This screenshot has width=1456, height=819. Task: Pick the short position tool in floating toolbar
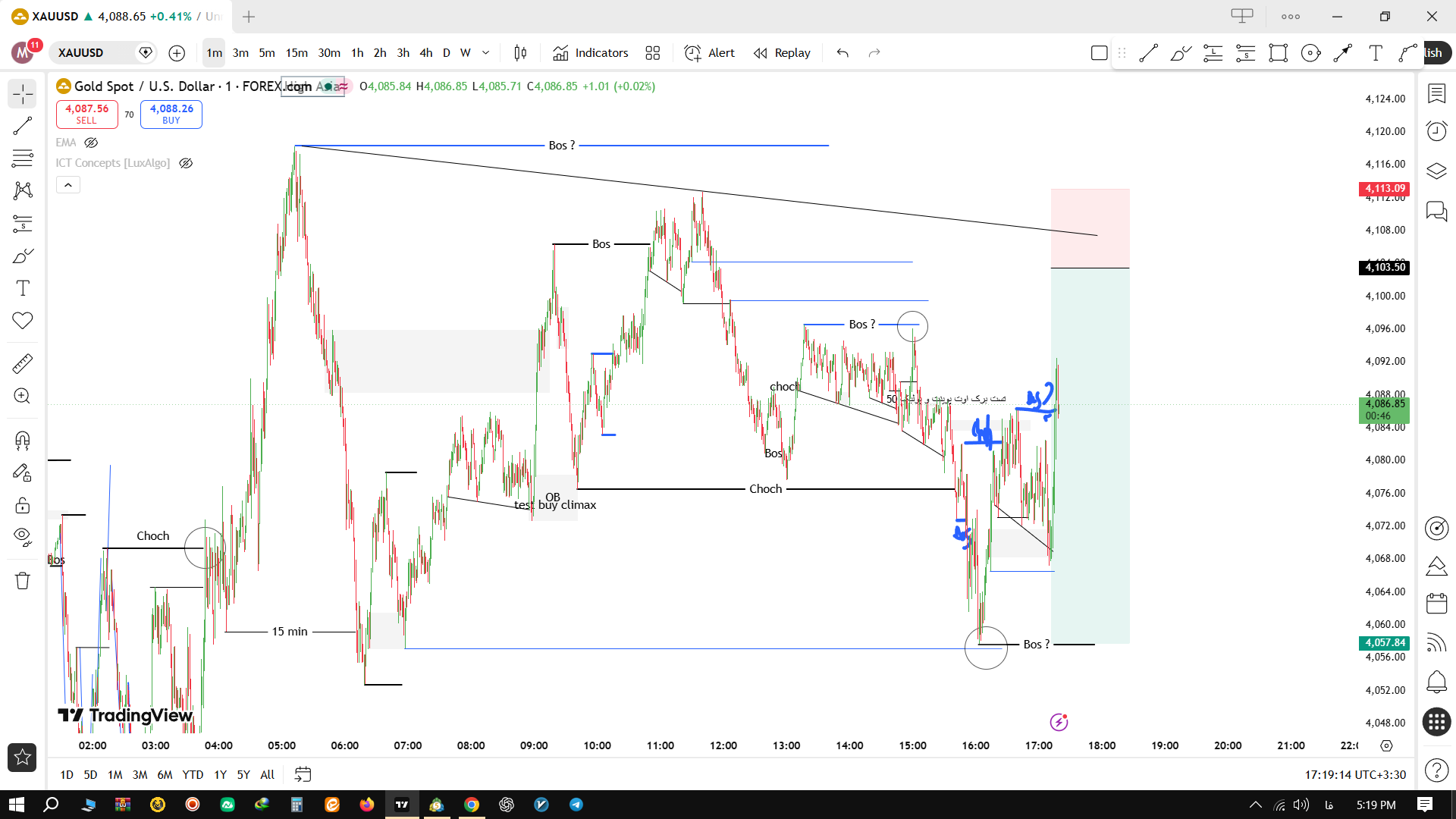pos(1246,53)
